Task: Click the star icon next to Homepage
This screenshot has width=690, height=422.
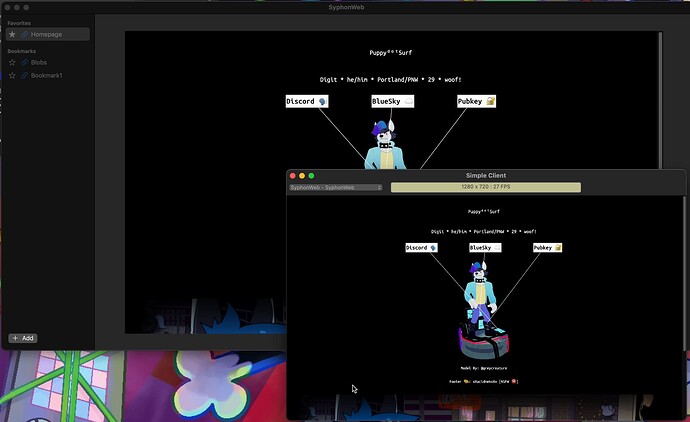Action: click(x=12, y=34)
